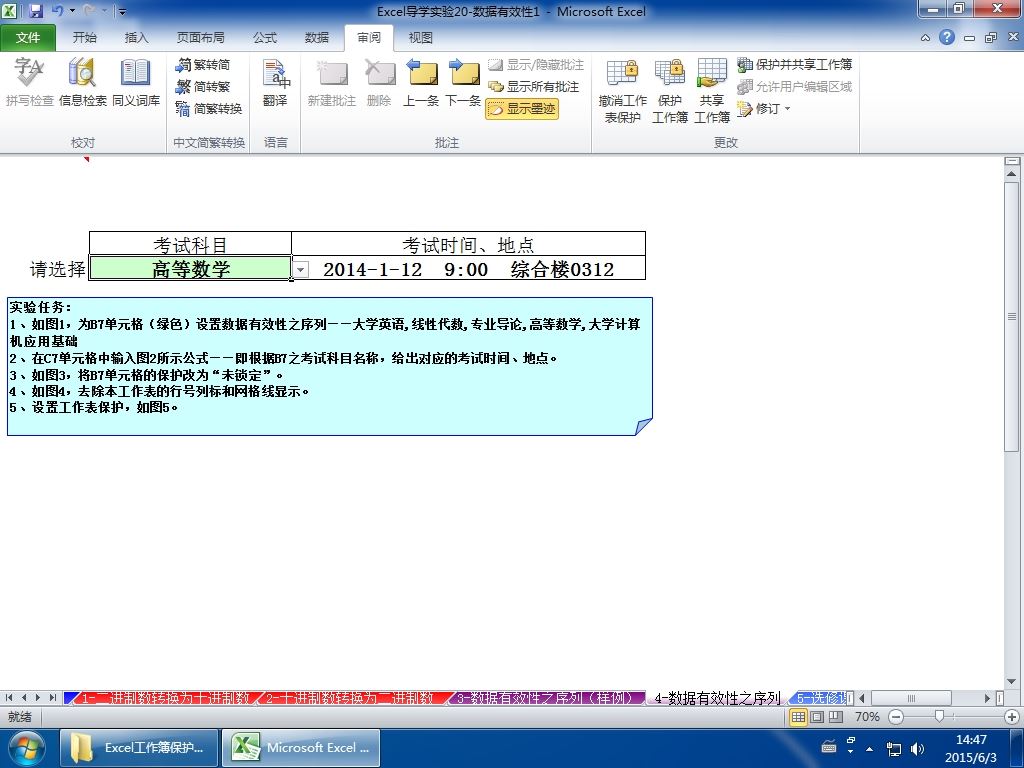Select the green 高等数学 cell
Viewport: 1024px width, 768px height.
(x=190, y=268)
